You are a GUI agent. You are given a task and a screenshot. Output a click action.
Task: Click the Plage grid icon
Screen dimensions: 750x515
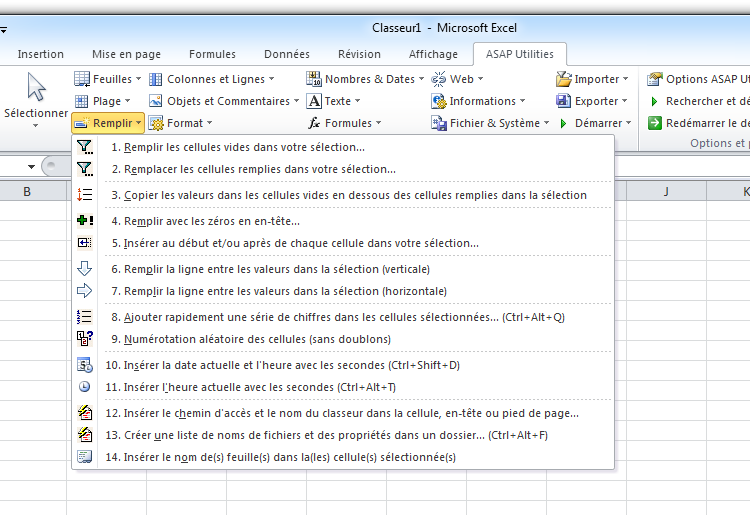[x=81, y=101]
